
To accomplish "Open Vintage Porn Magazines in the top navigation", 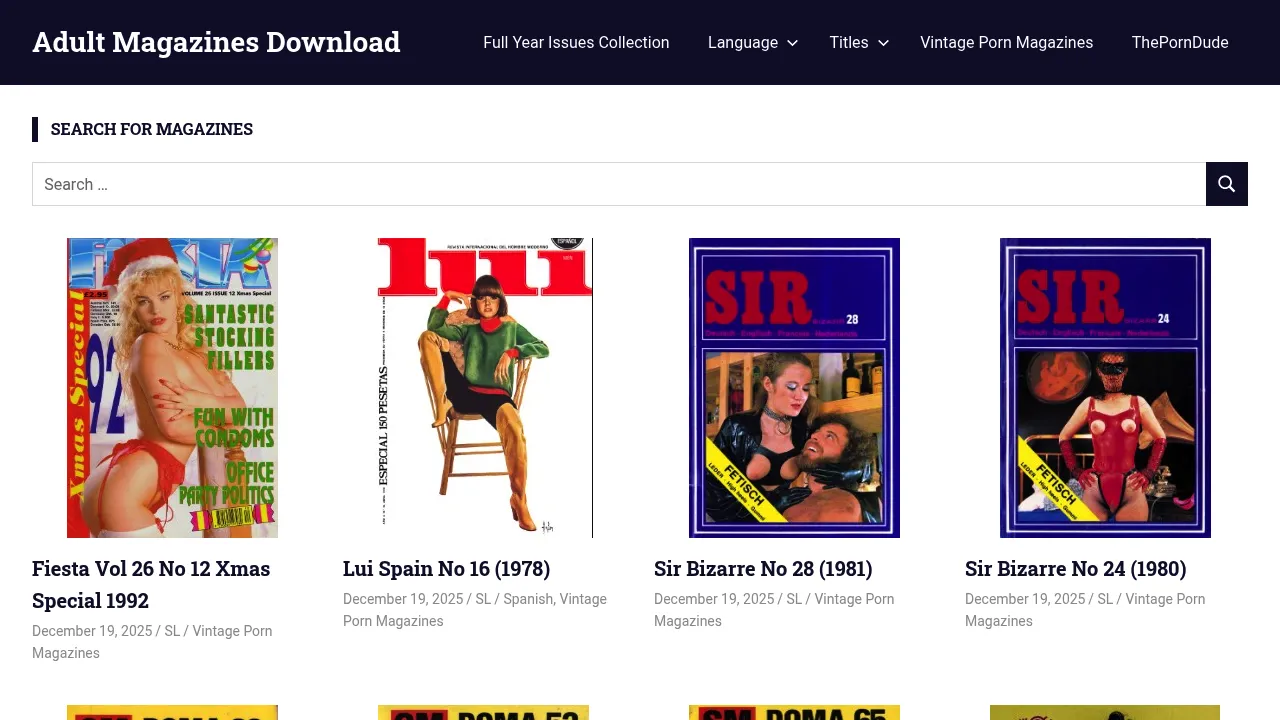I will tap(1006, 43).
